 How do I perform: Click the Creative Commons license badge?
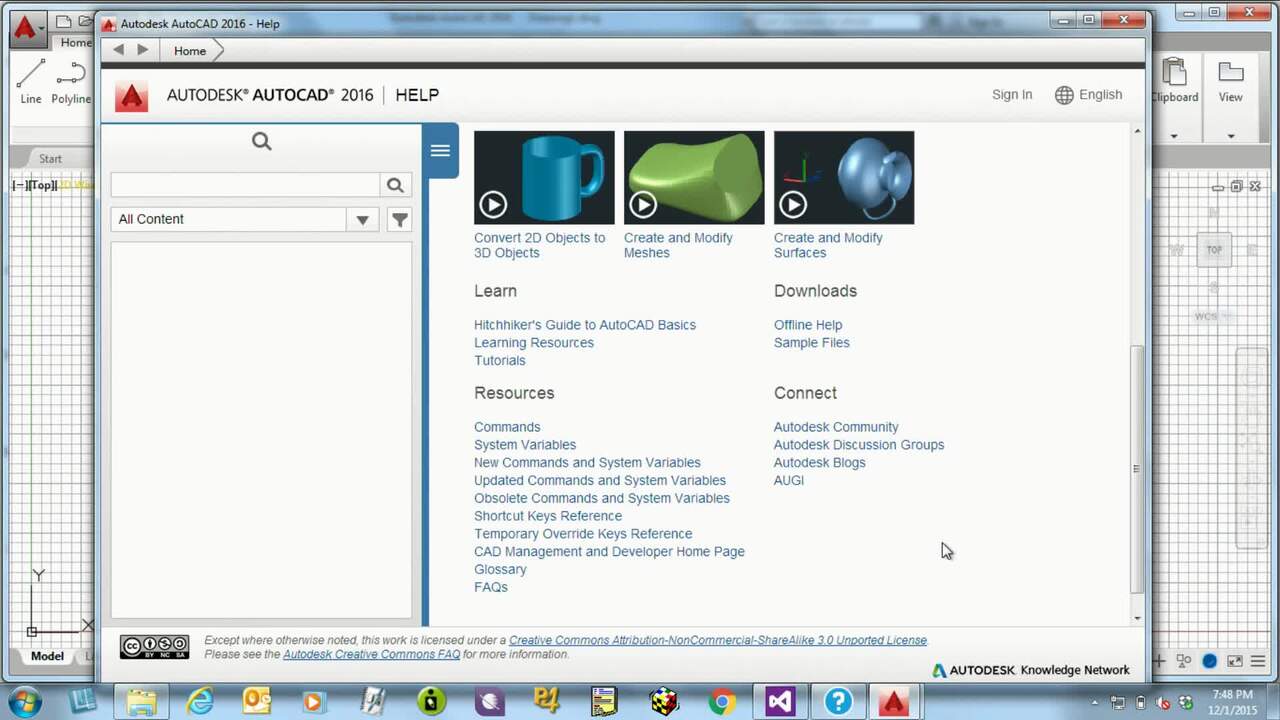(x=154, y=647)
